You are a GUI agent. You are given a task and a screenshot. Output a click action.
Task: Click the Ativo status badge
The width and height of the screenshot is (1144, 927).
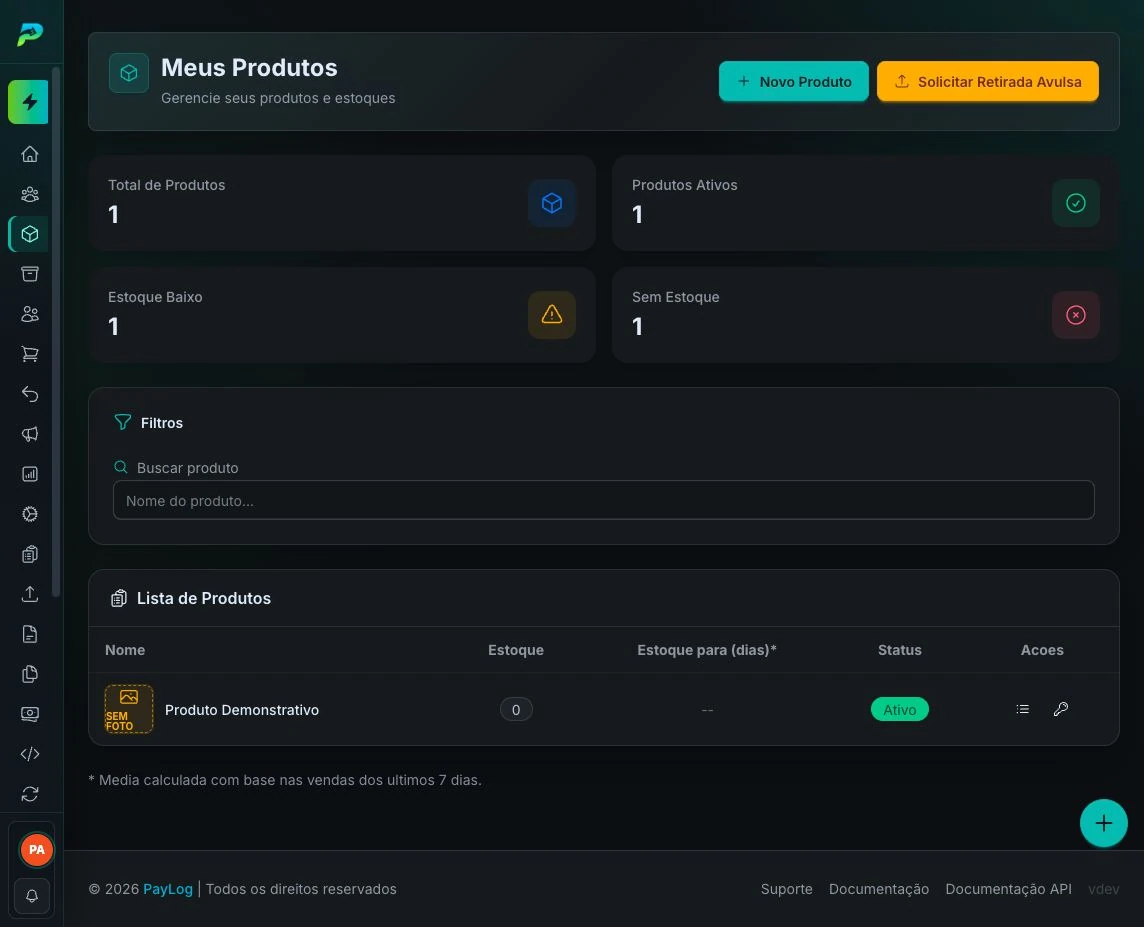(x=900, y=710)
